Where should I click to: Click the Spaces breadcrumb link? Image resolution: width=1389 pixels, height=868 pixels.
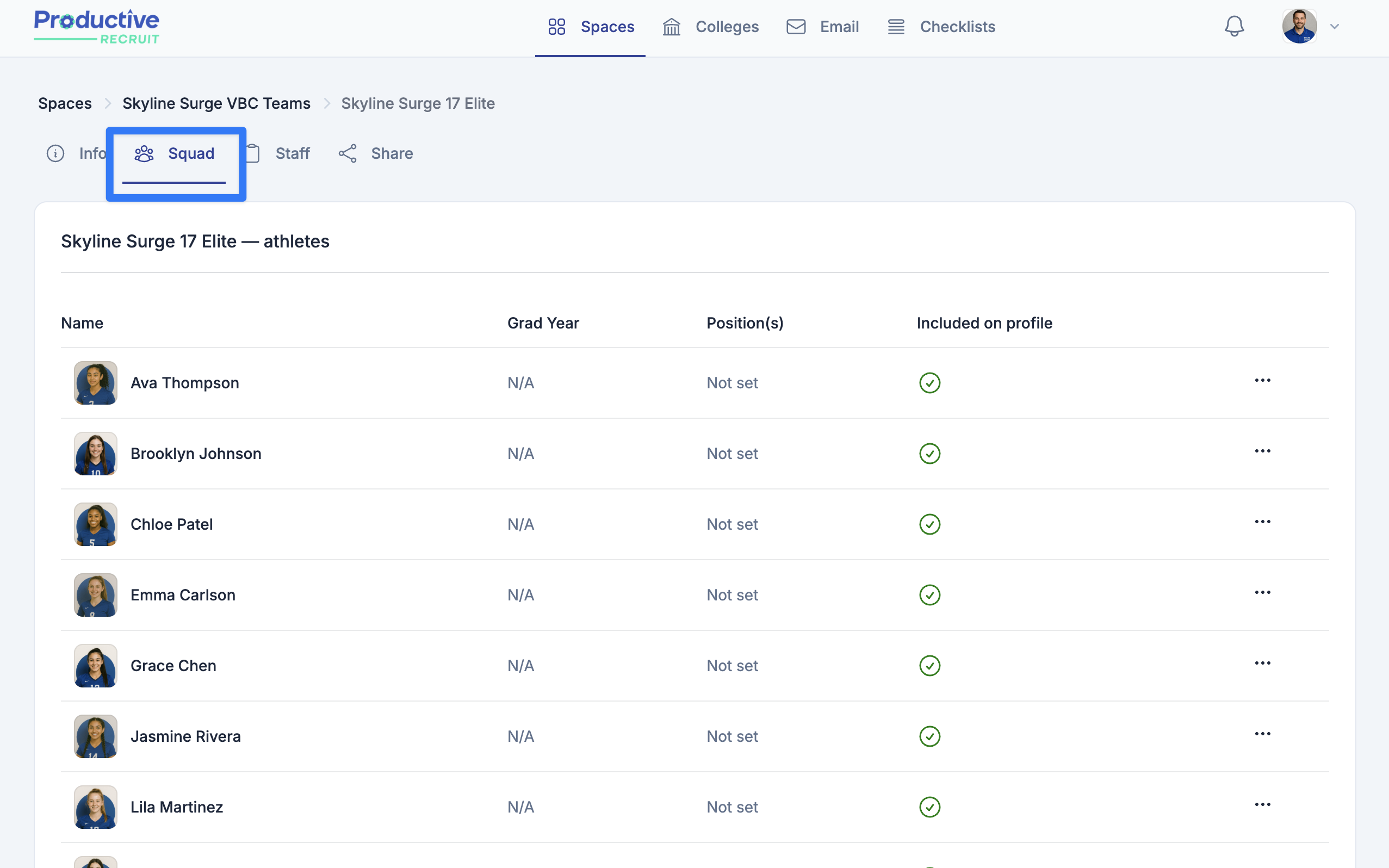[x=65, y=103]
